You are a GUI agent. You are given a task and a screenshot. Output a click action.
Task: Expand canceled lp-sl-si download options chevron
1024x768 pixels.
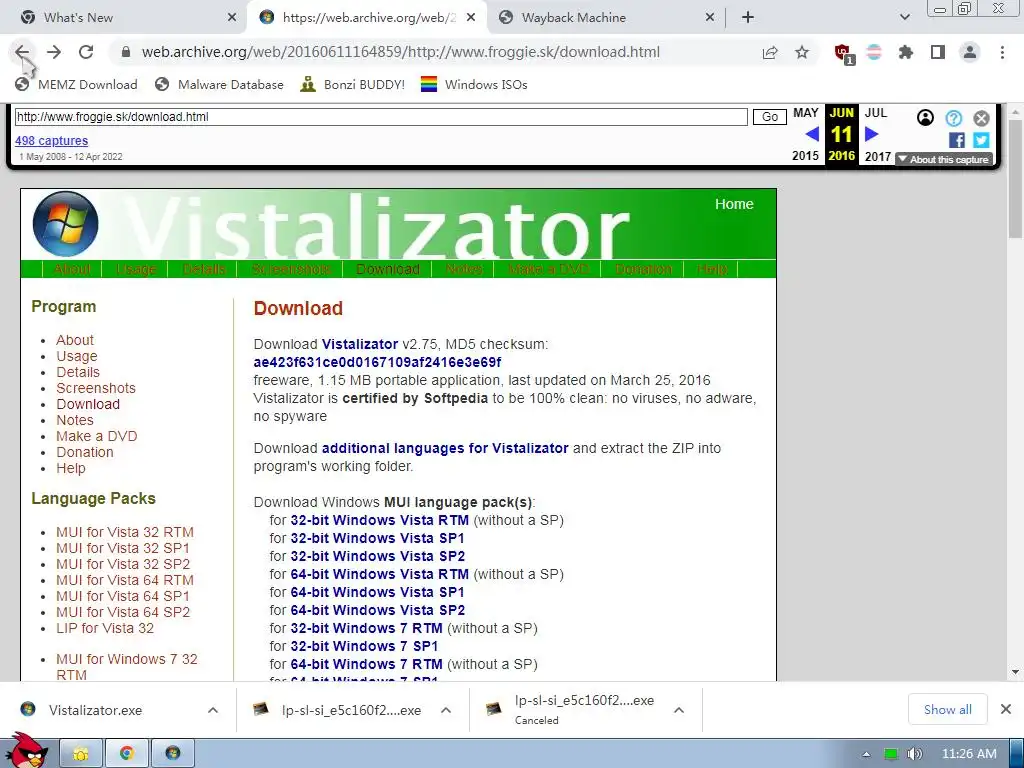click(679, 710)
